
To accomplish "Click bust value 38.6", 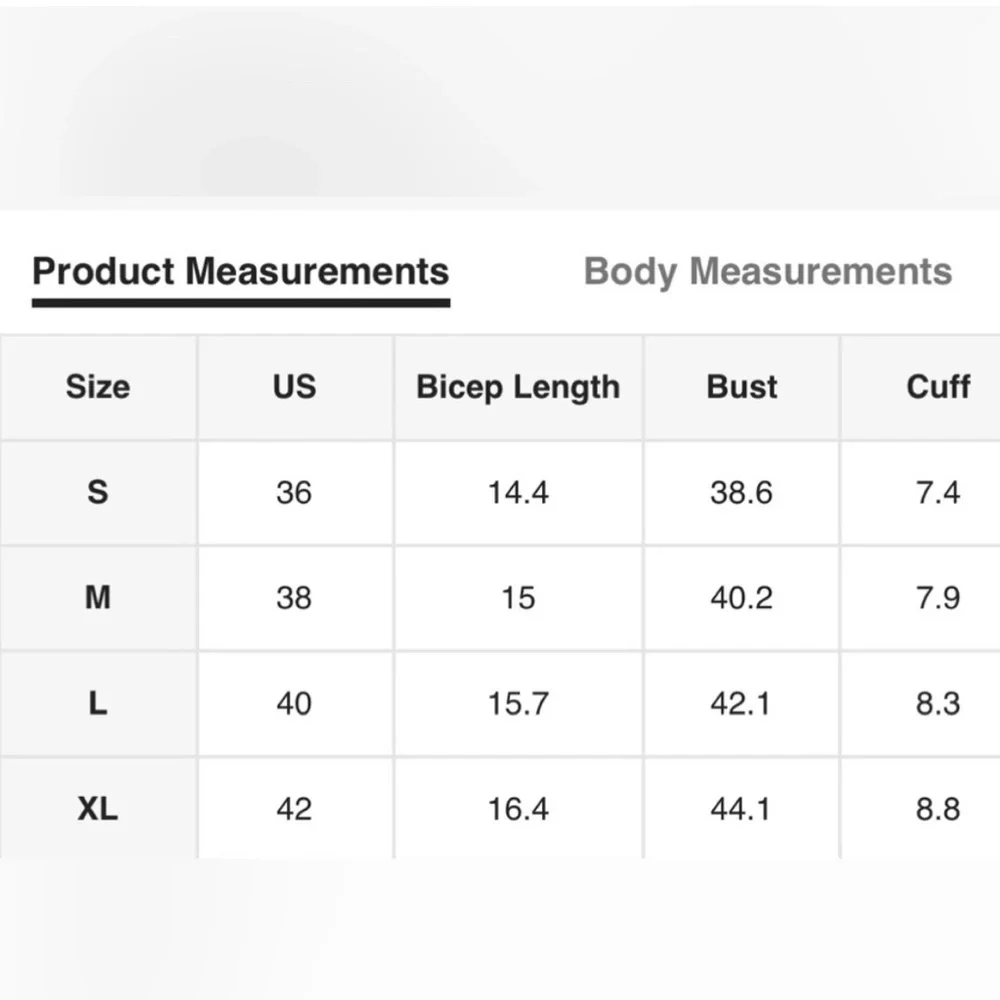I will pyautogui.click(x=741, y=492).
